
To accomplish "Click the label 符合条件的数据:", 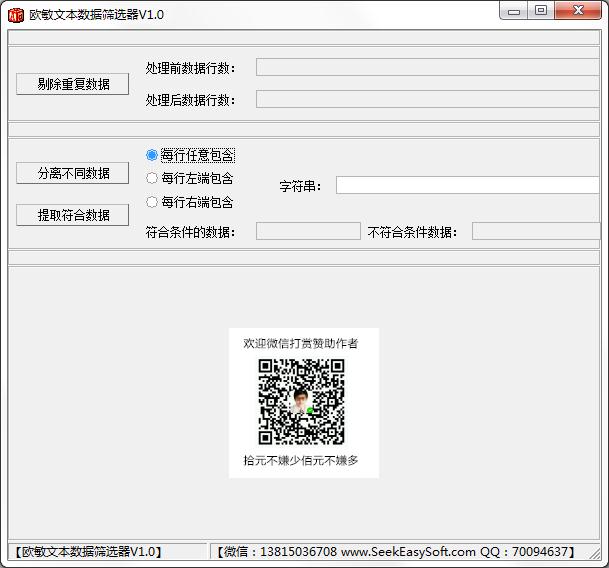I will click(190, 232).
